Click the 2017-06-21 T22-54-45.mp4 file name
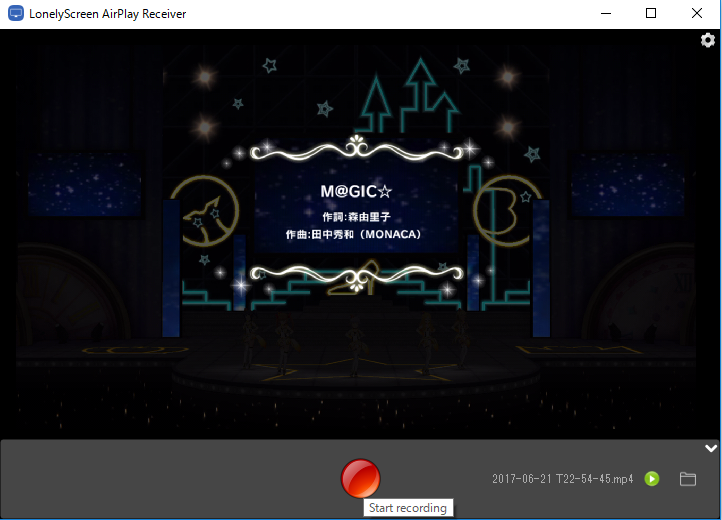Viewport: 722px width, 520px height. [563, 479]
